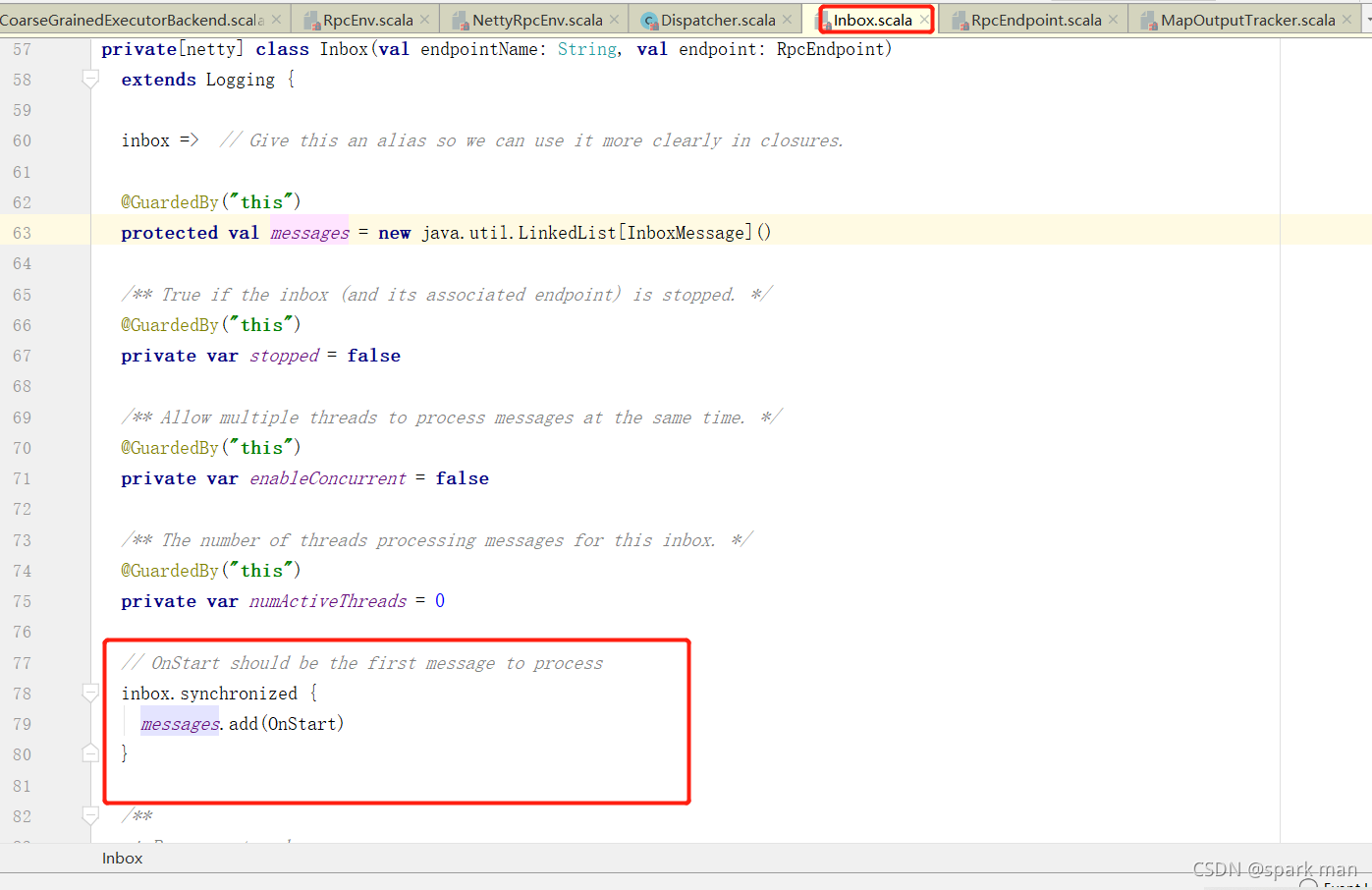Click the 'Inbox' class name on line 57

[x=344, y=49]
